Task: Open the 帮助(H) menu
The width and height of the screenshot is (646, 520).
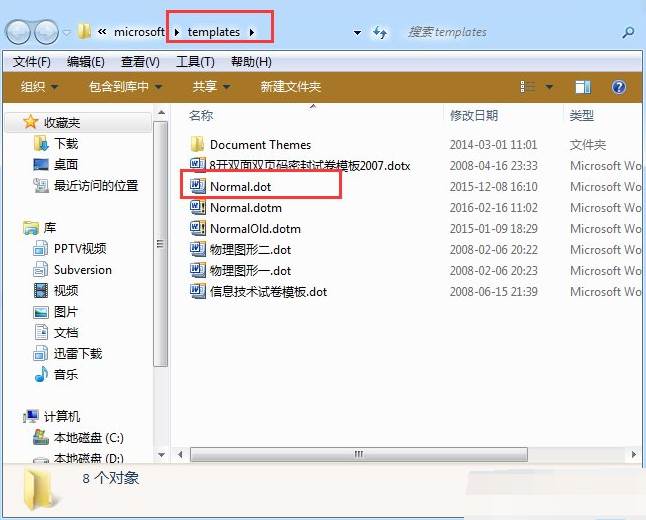Action: click(251, 62)
